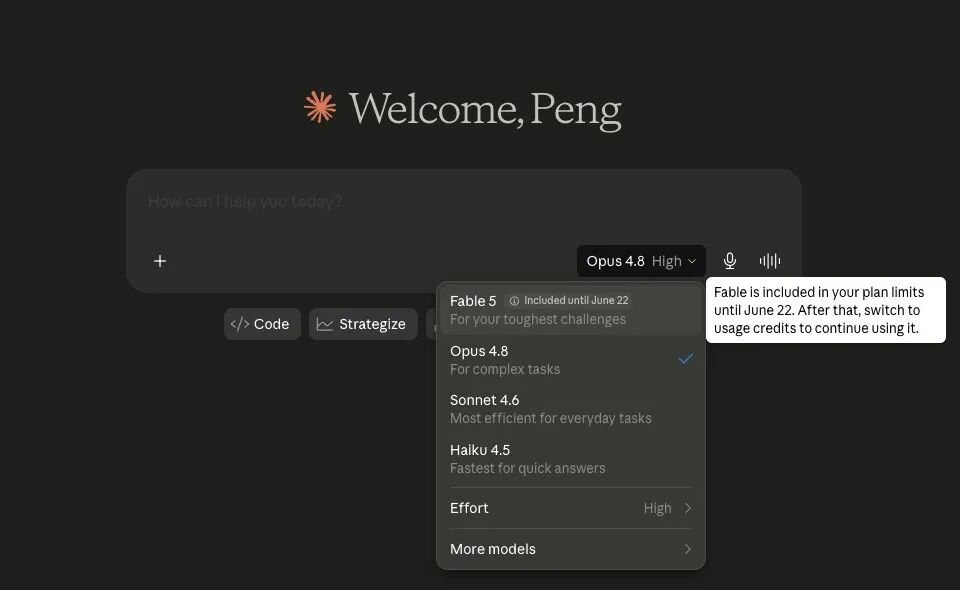Start dictation with the microphone icon

pos(729,261)
